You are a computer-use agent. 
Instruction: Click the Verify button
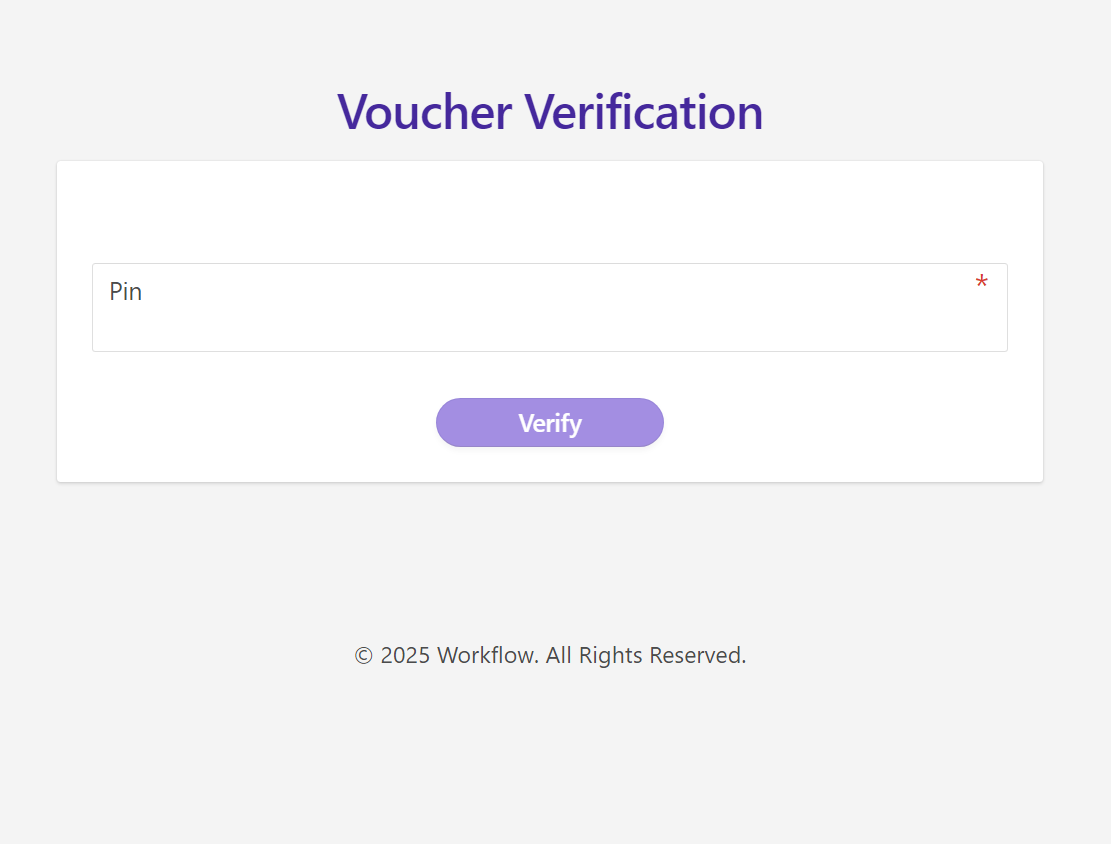[549, 423]
